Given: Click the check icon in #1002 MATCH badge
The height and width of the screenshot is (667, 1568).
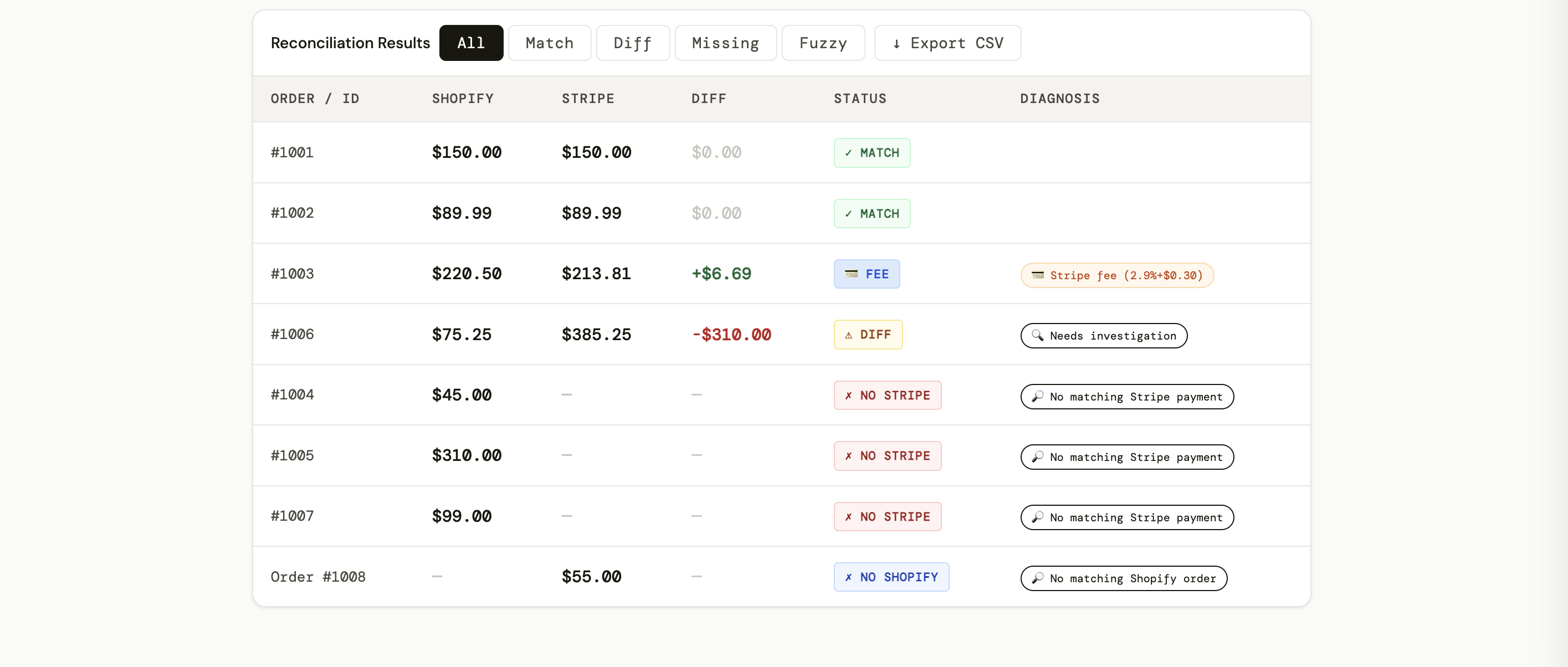Looking at the screenshot, I should point(848,214).
